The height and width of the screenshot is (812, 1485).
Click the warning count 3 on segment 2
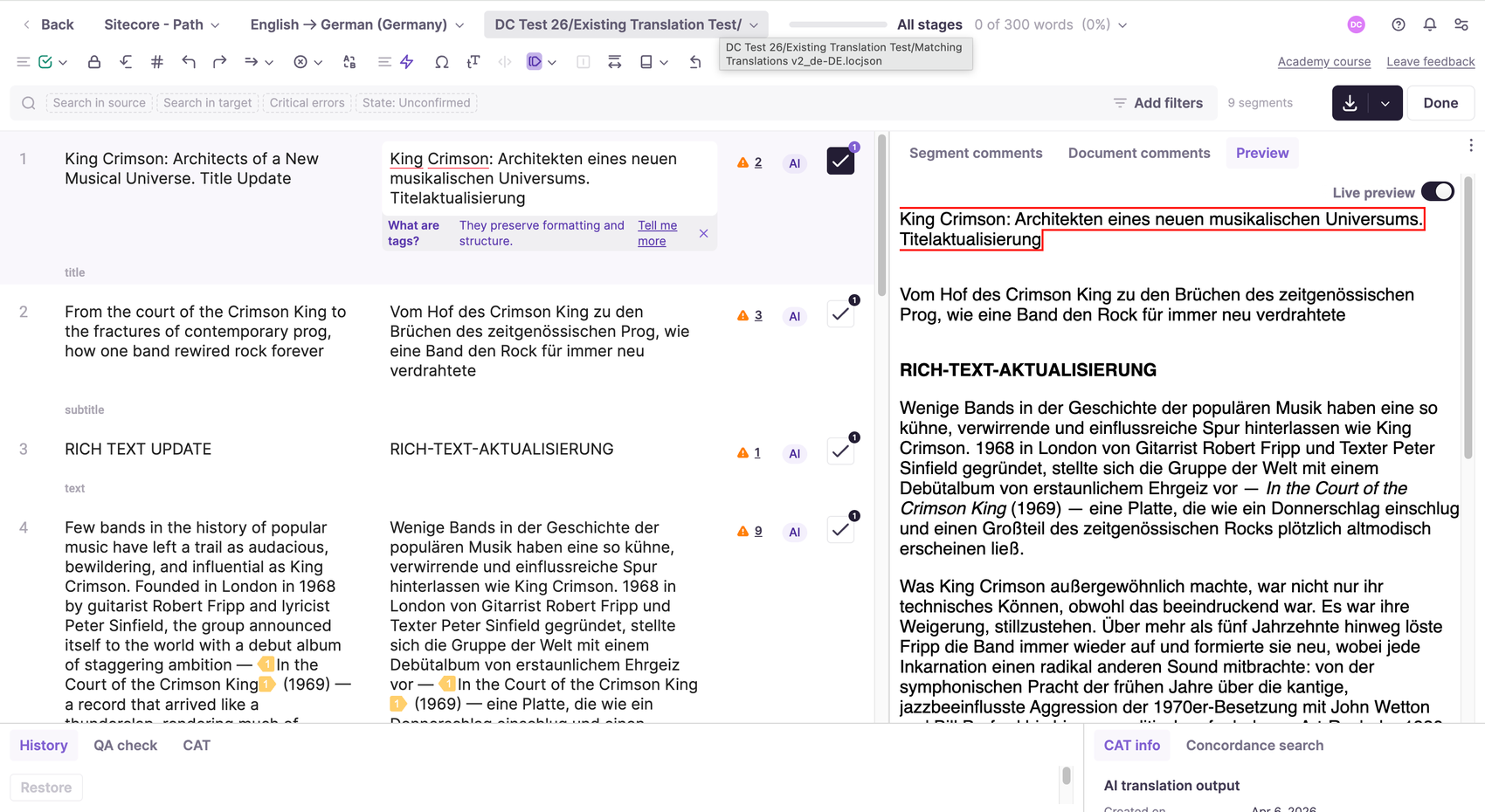[758, 315]
